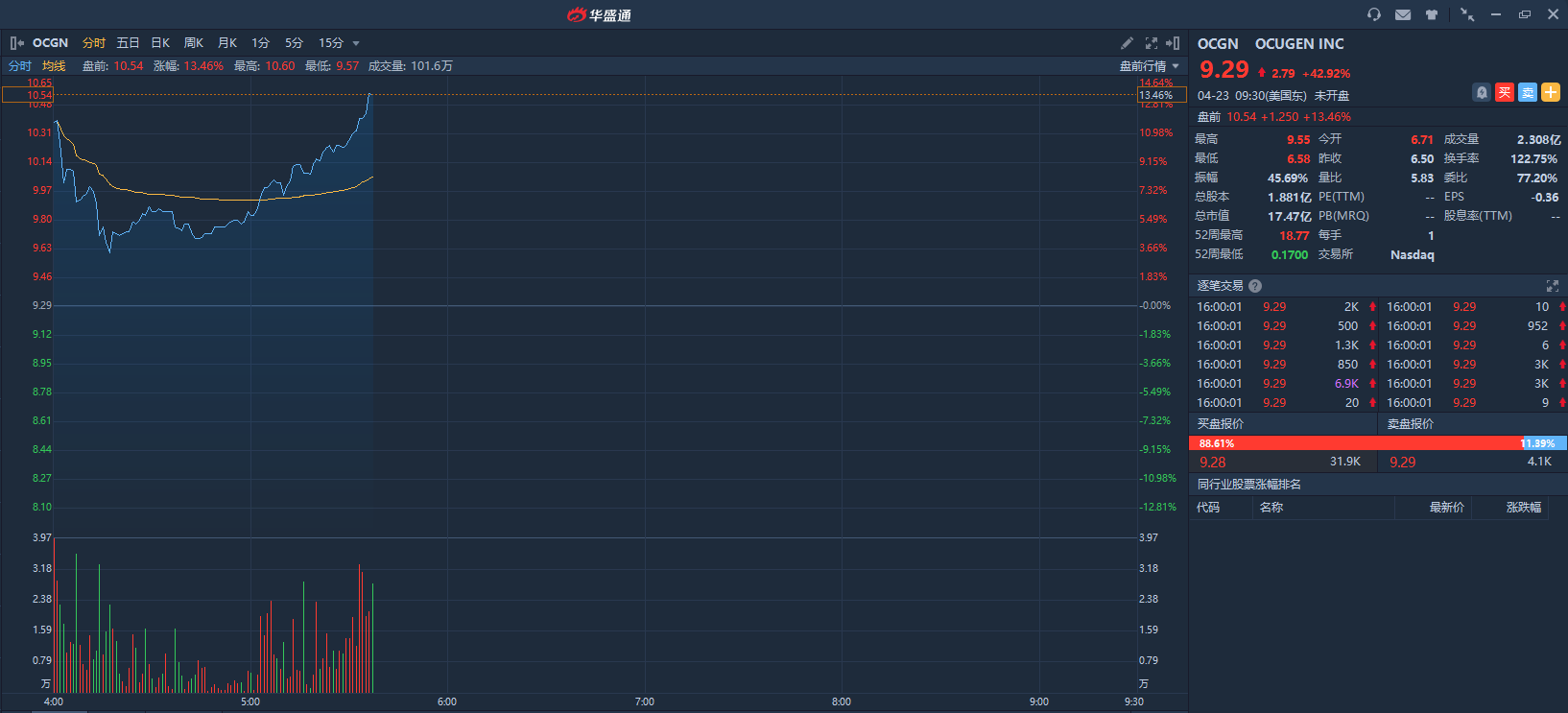Click the 买盘报价 header
Screen dimensions: 1568x713
point(1221,424)
